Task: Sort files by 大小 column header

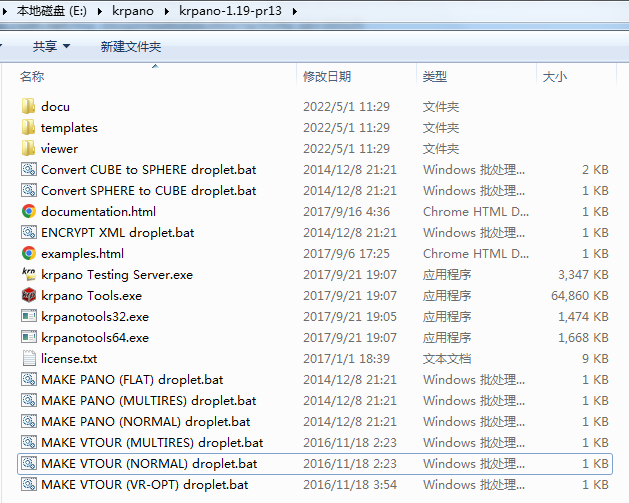Action: click(x=554, y=77)
